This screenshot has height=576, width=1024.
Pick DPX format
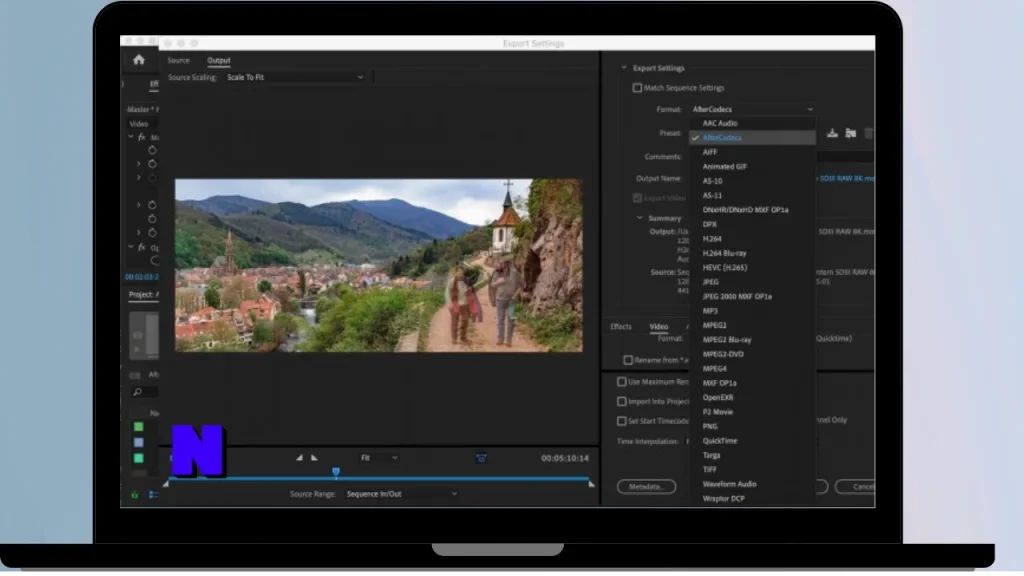752,224
